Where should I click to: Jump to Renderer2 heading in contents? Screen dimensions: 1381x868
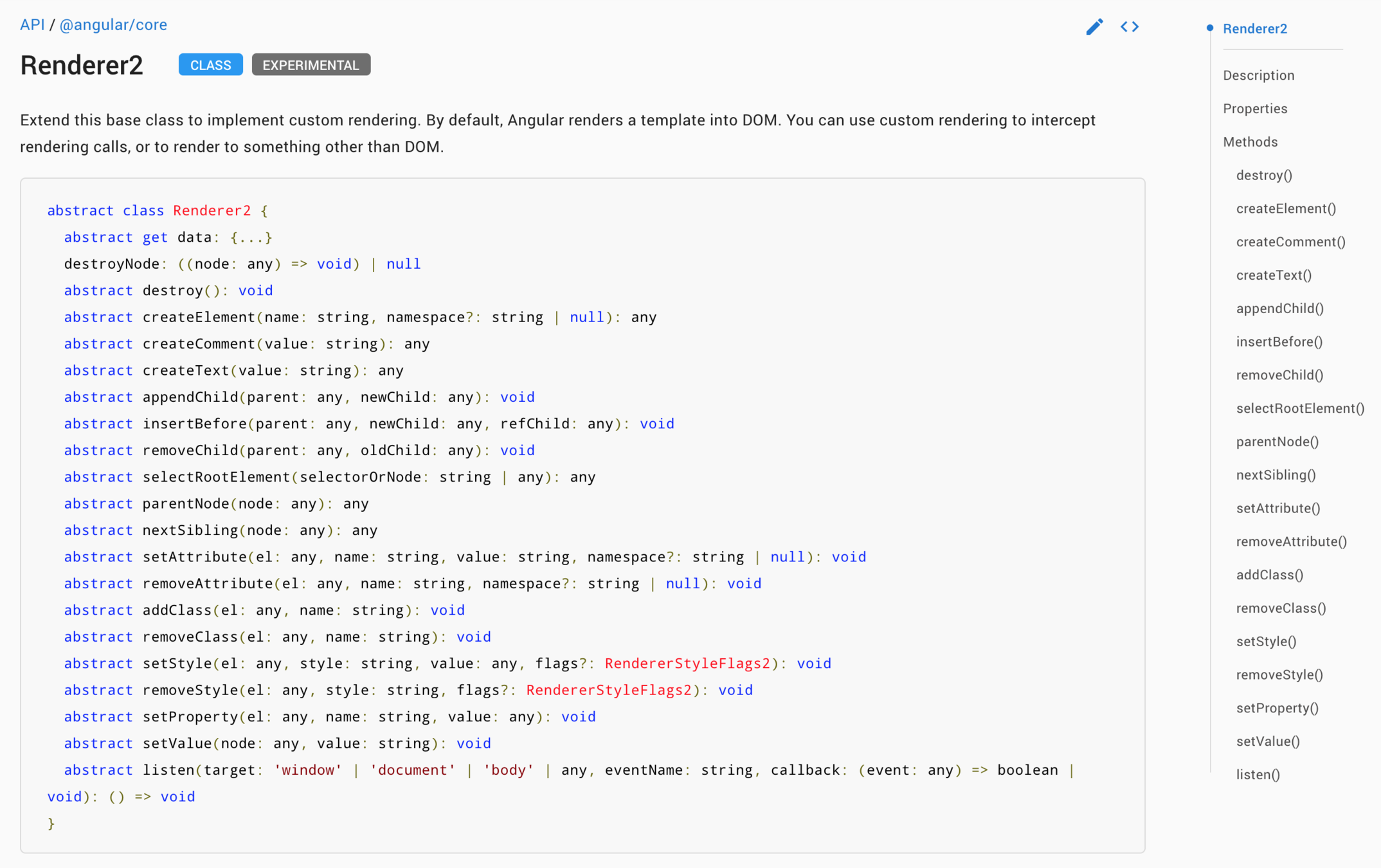coord(1254,28)
